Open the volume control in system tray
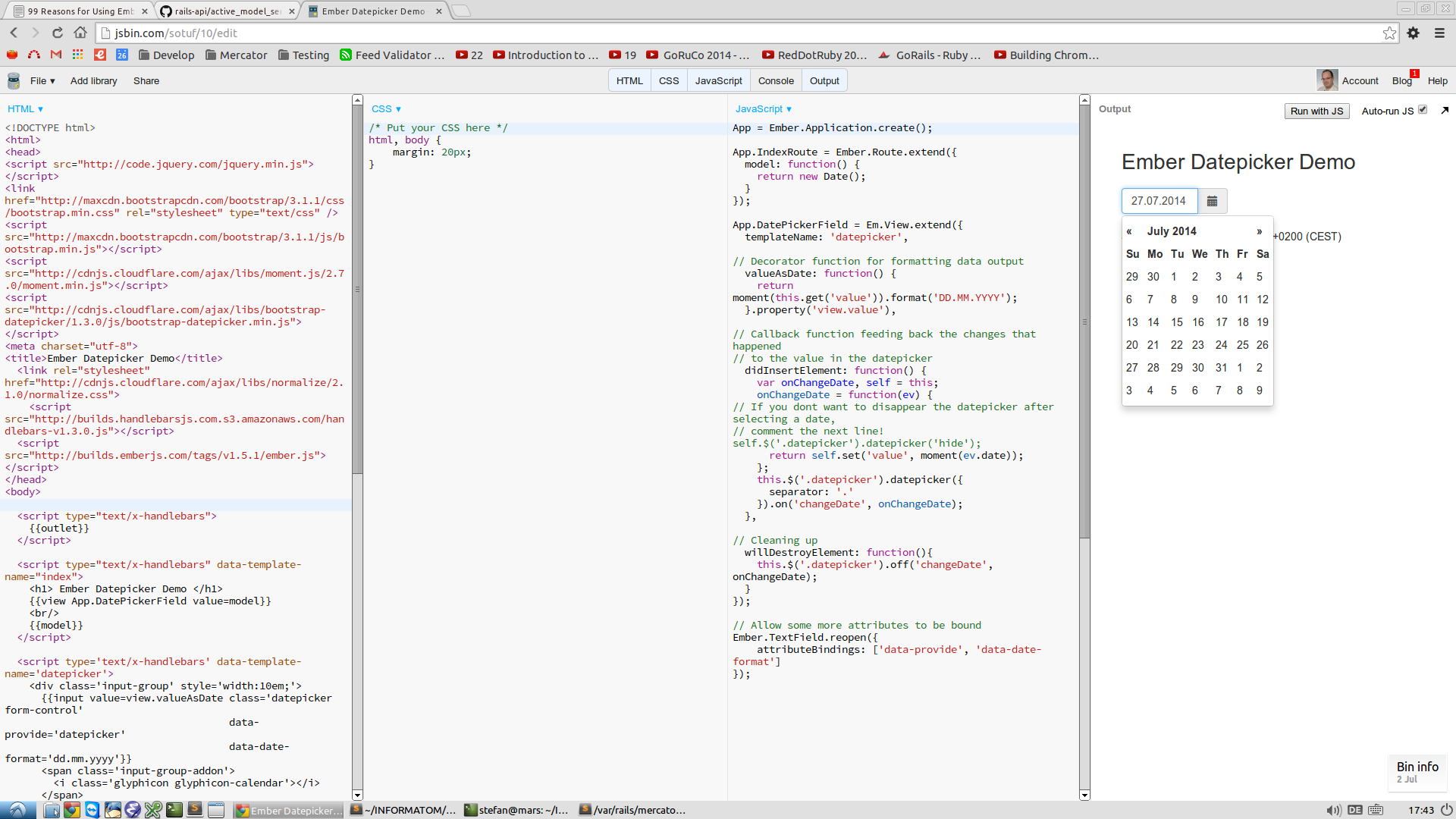The height and width of the screenshot is (819, 1456). coord(1334,810)
